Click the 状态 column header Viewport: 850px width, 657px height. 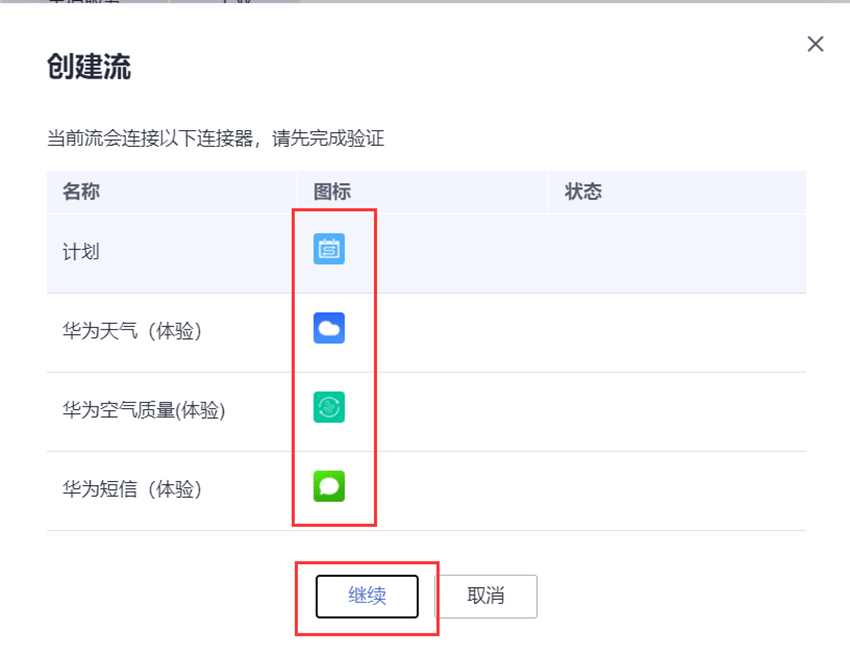tap(583, 192)
